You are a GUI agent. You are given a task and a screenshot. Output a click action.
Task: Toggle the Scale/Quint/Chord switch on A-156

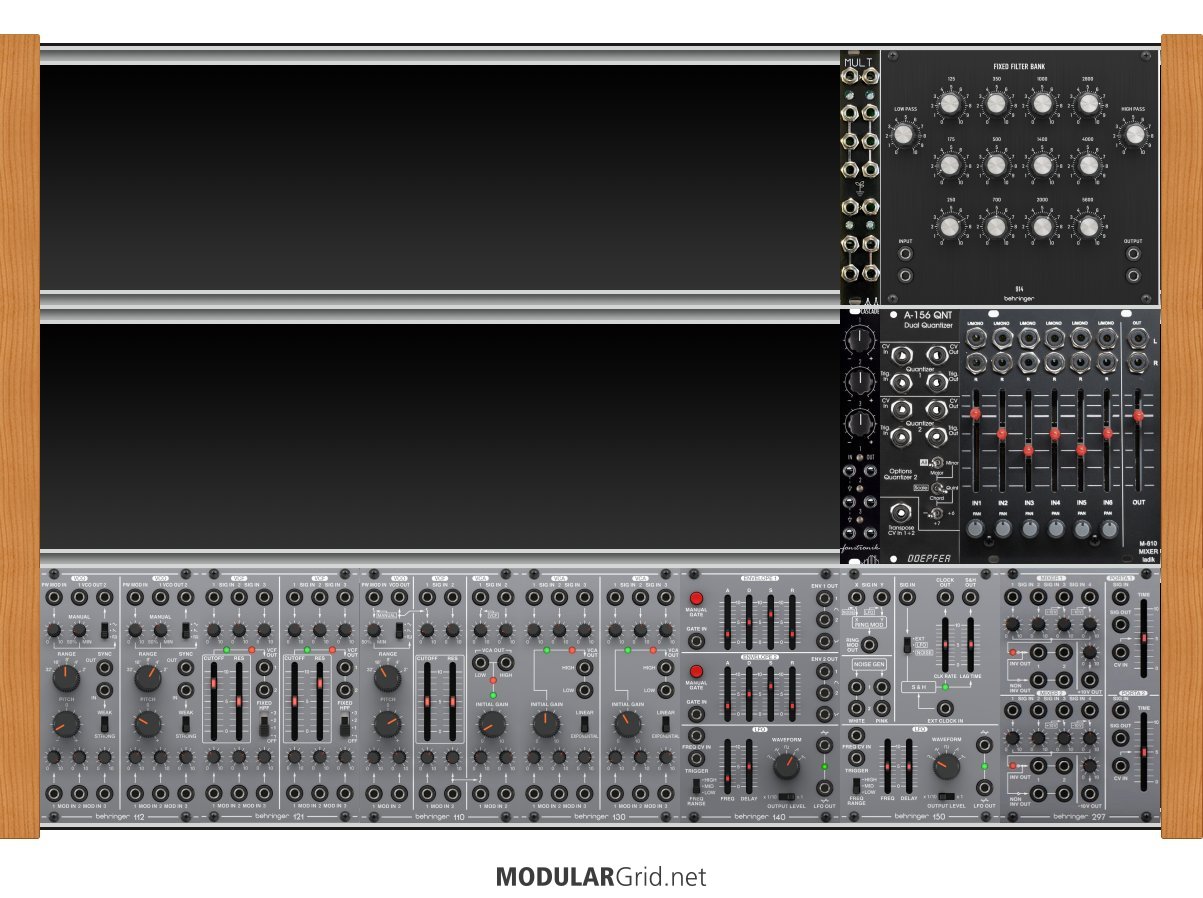937,489
